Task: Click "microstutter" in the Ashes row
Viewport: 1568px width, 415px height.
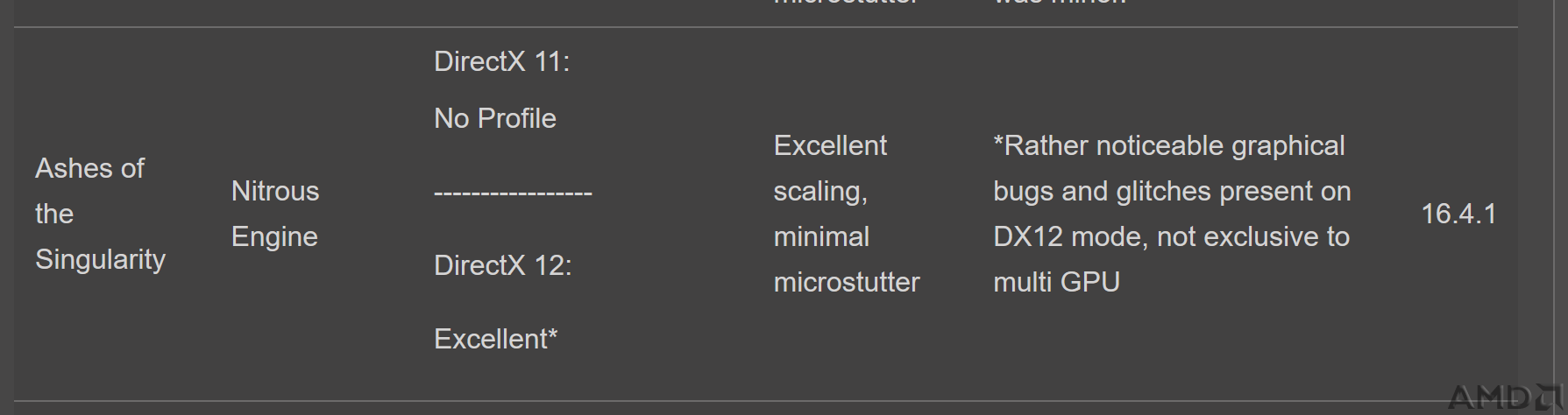Action: click(847, 282)
